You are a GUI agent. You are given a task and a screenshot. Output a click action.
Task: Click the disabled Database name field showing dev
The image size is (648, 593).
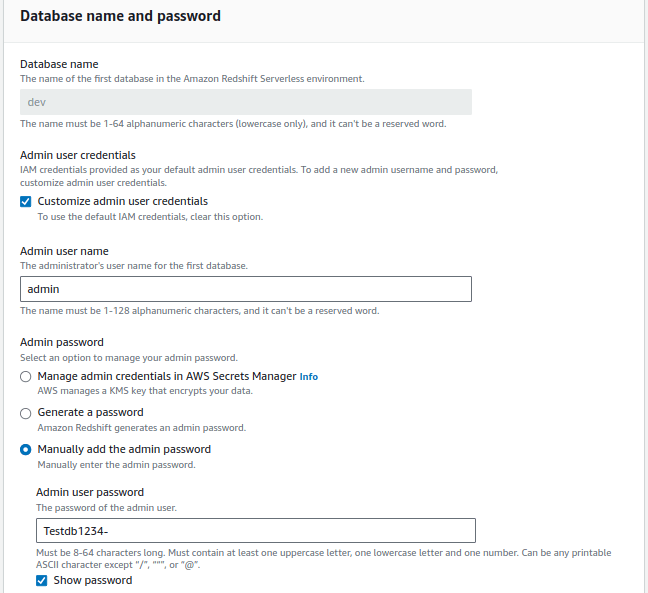246,102
